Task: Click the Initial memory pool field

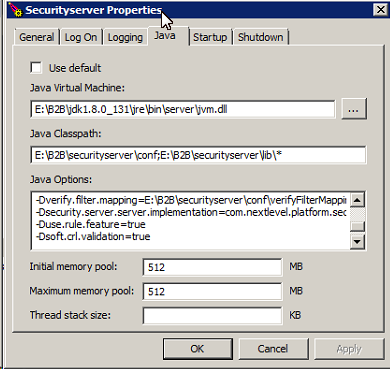Action: click(x=213, y=267)
